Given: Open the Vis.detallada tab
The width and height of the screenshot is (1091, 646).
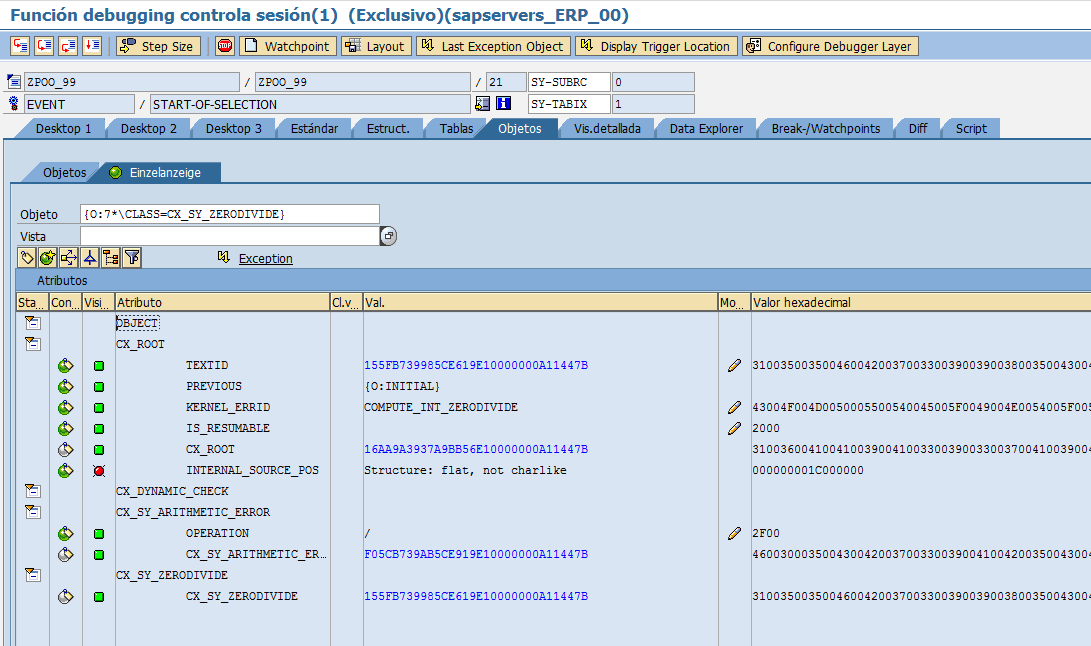Looking at the screenshot, I should point(607,129).
